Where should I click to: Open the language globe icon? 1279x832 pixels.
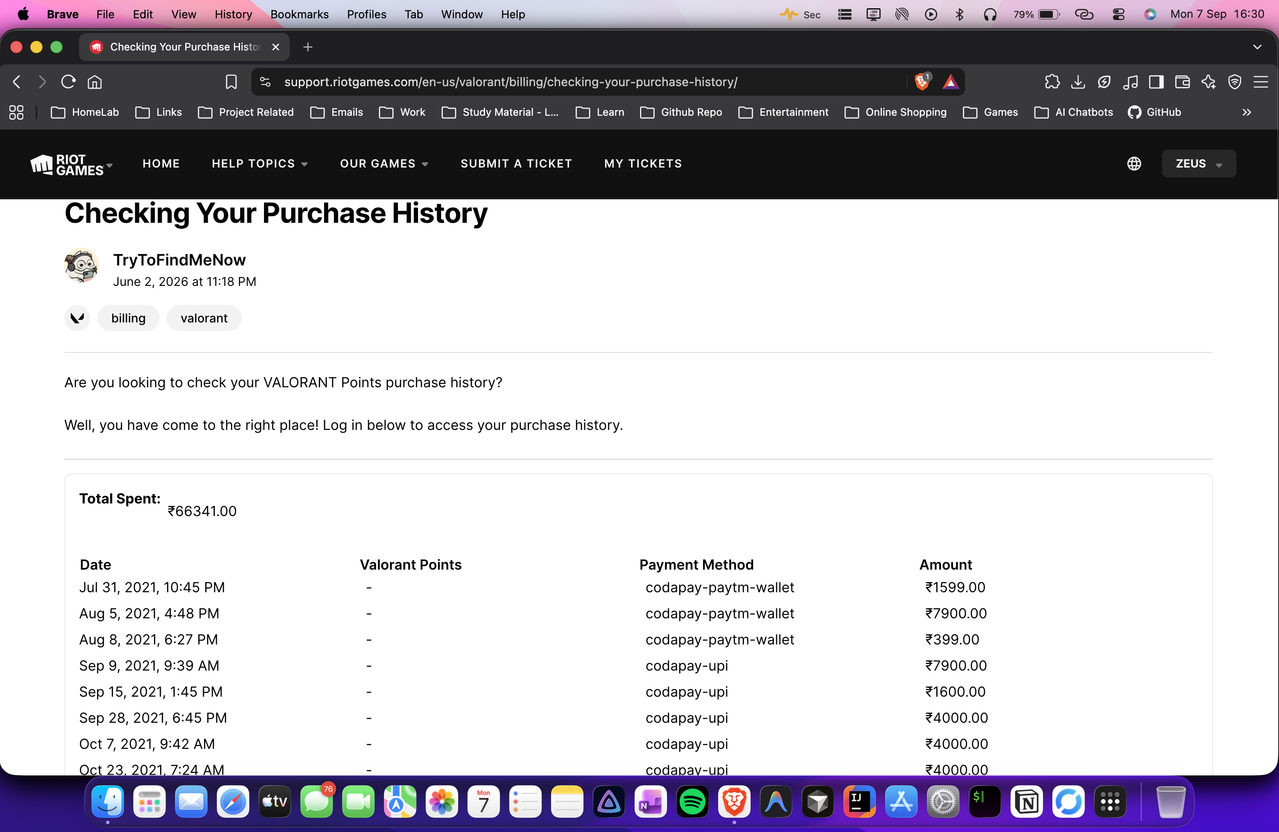[x=1134, y=163]
